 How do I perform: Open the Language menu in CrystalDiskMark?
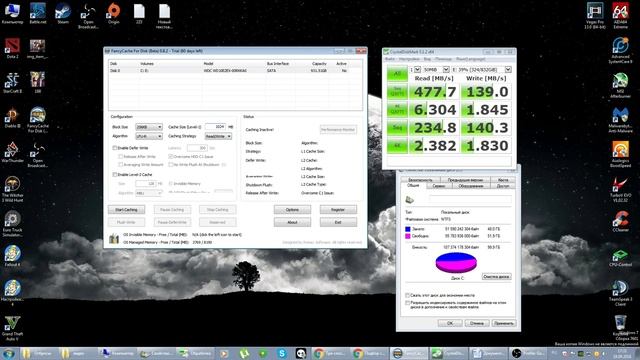[x=471, y=60]
